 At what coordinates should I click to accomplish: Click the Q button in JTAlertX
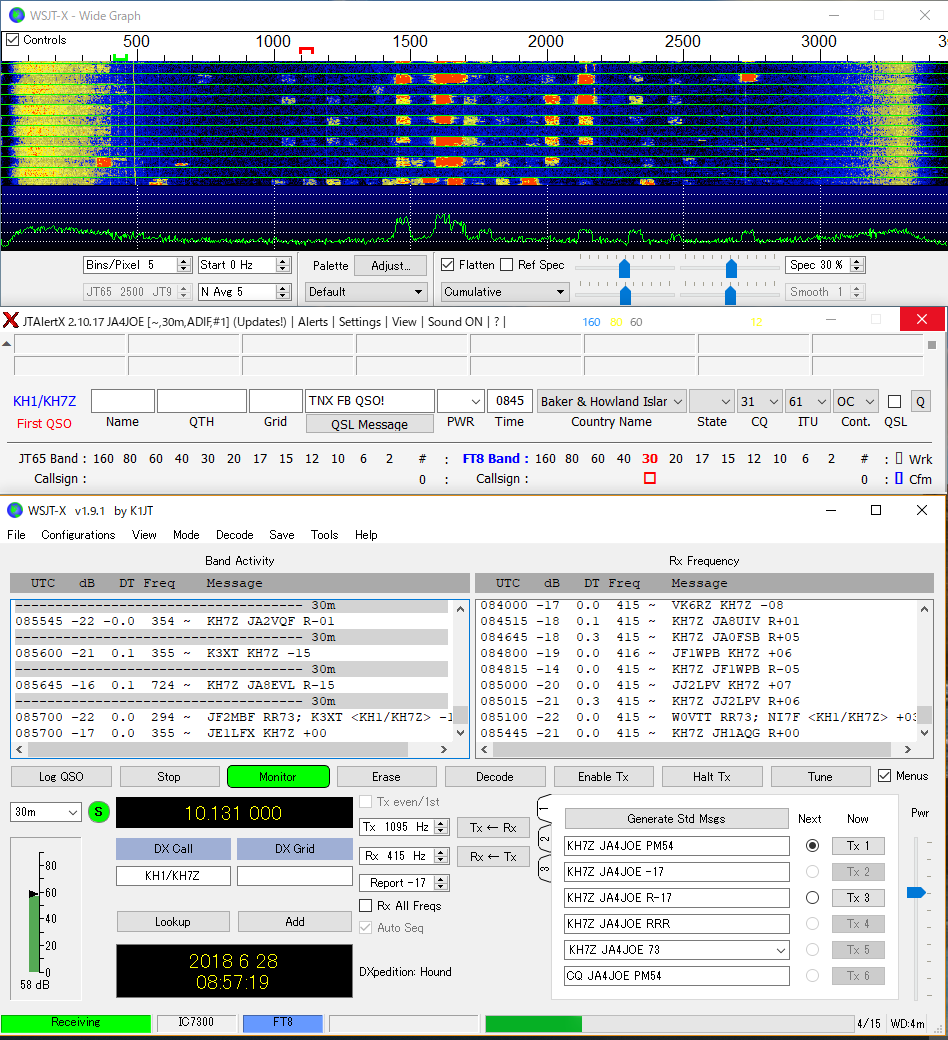920,401
